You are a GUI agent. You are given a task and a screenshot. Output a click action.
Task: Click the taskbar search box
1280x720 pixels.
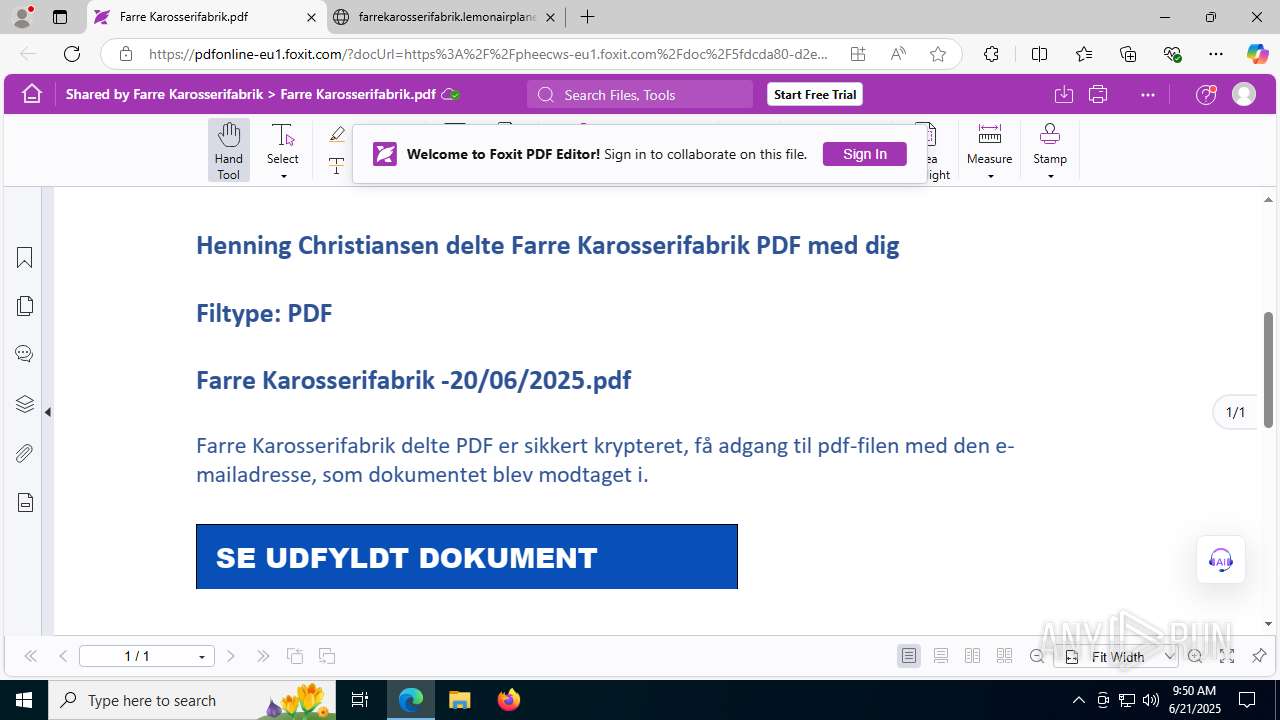click(x=193, y=700)
